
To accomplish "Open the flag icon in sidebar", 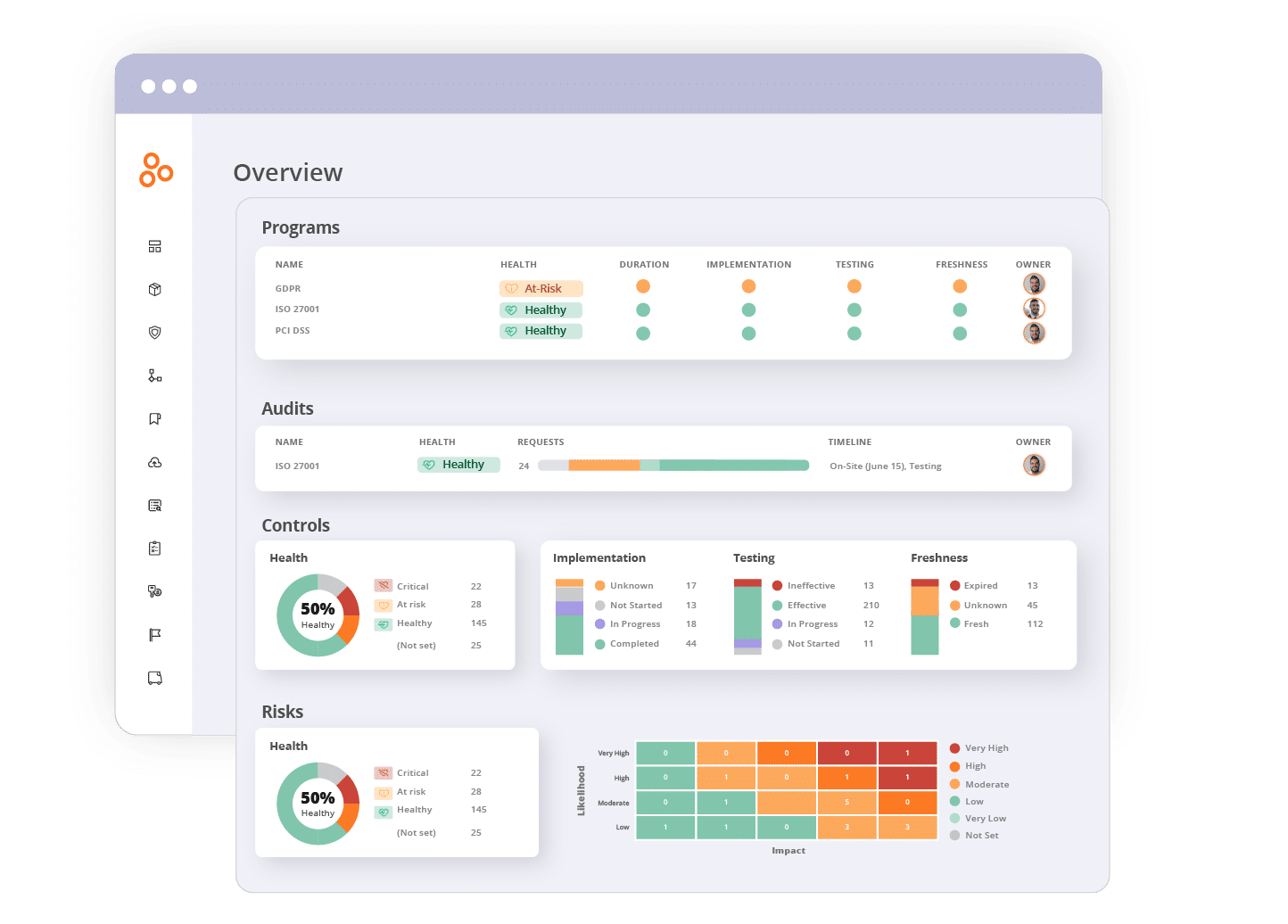I will (x=155, y=635).
